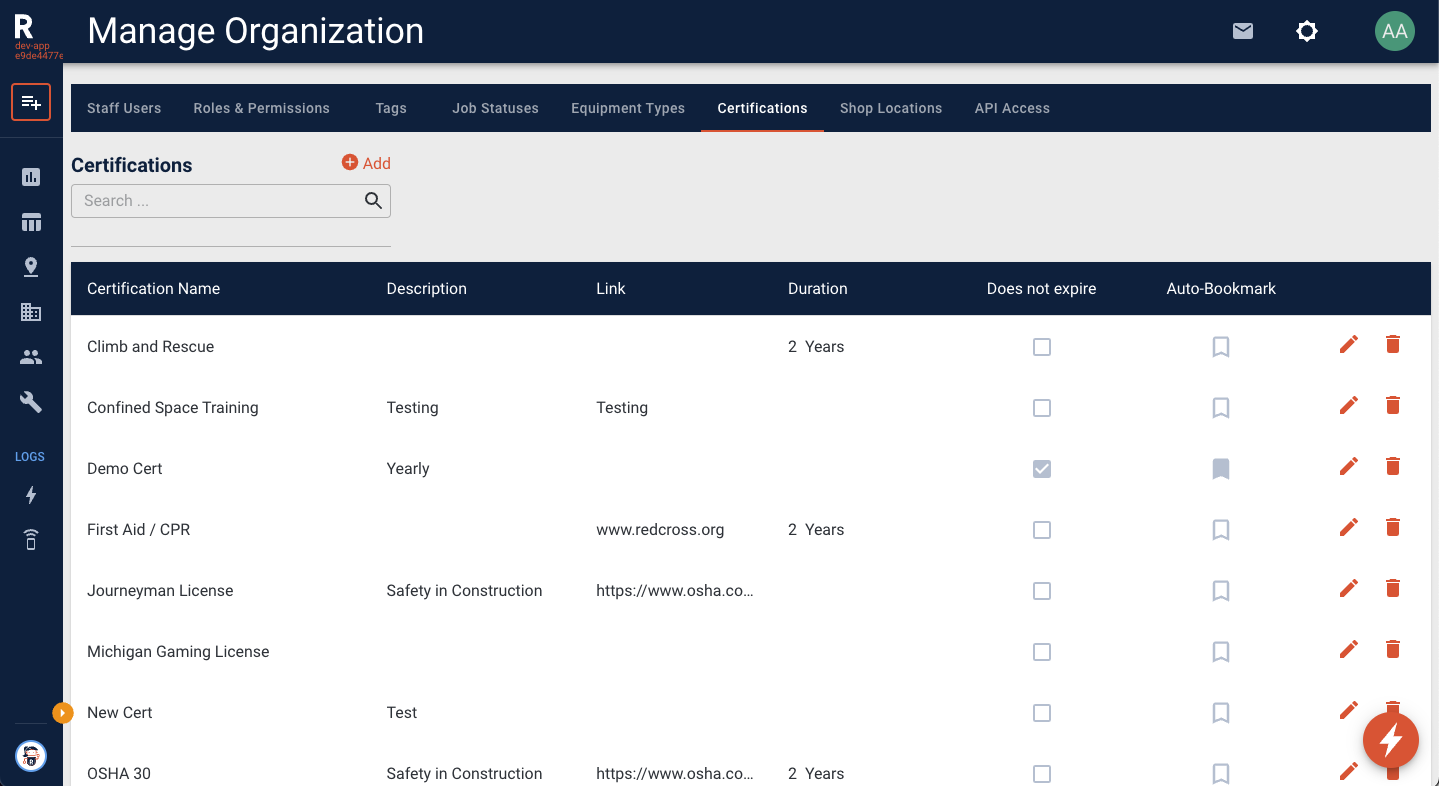The image size is (1439, 786).
Task: Edit the Climb and Rescue certification
Action: 1349,344
